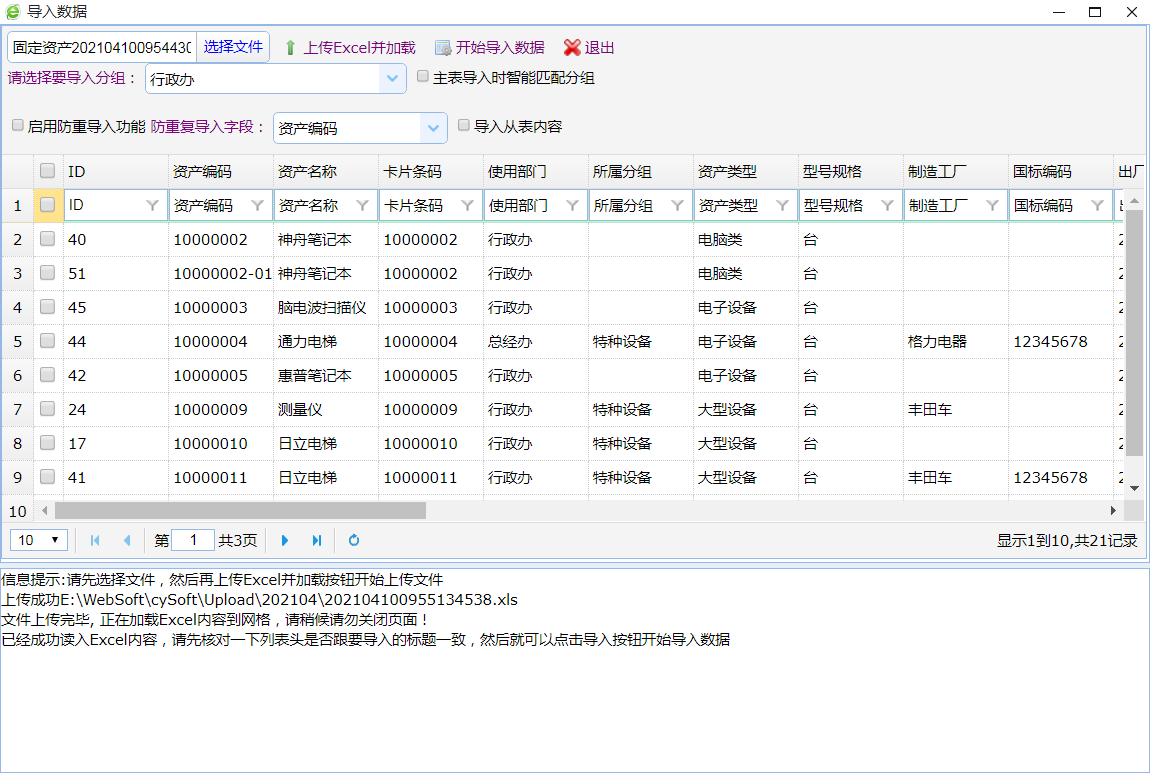
Task: Select the row checkbox for ID 44
Action: (47, 341)
